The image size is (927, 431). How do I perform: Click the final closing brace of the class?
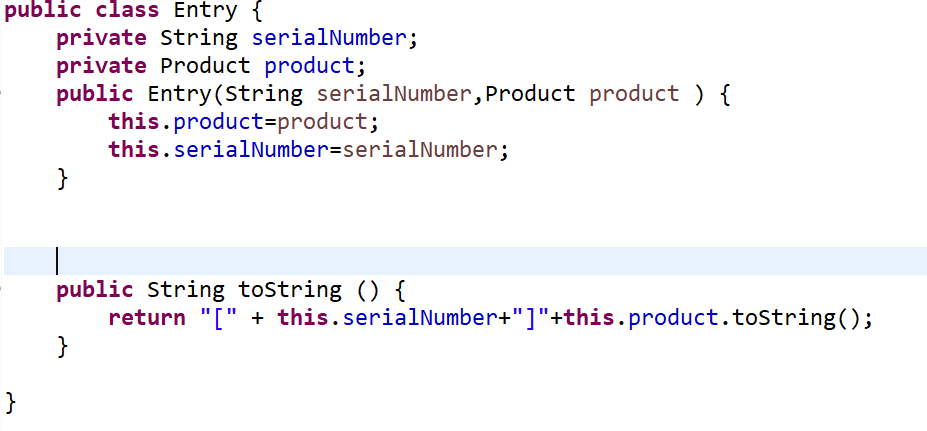click(x=11, y=402)
